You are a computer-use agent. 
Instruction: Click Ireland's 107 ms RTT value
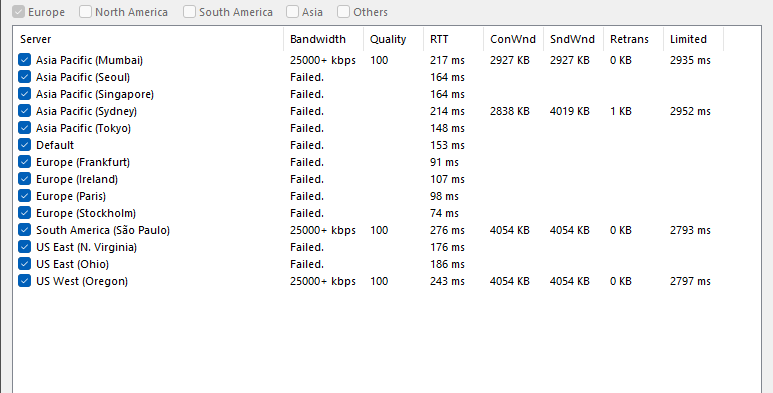[447, 179]
